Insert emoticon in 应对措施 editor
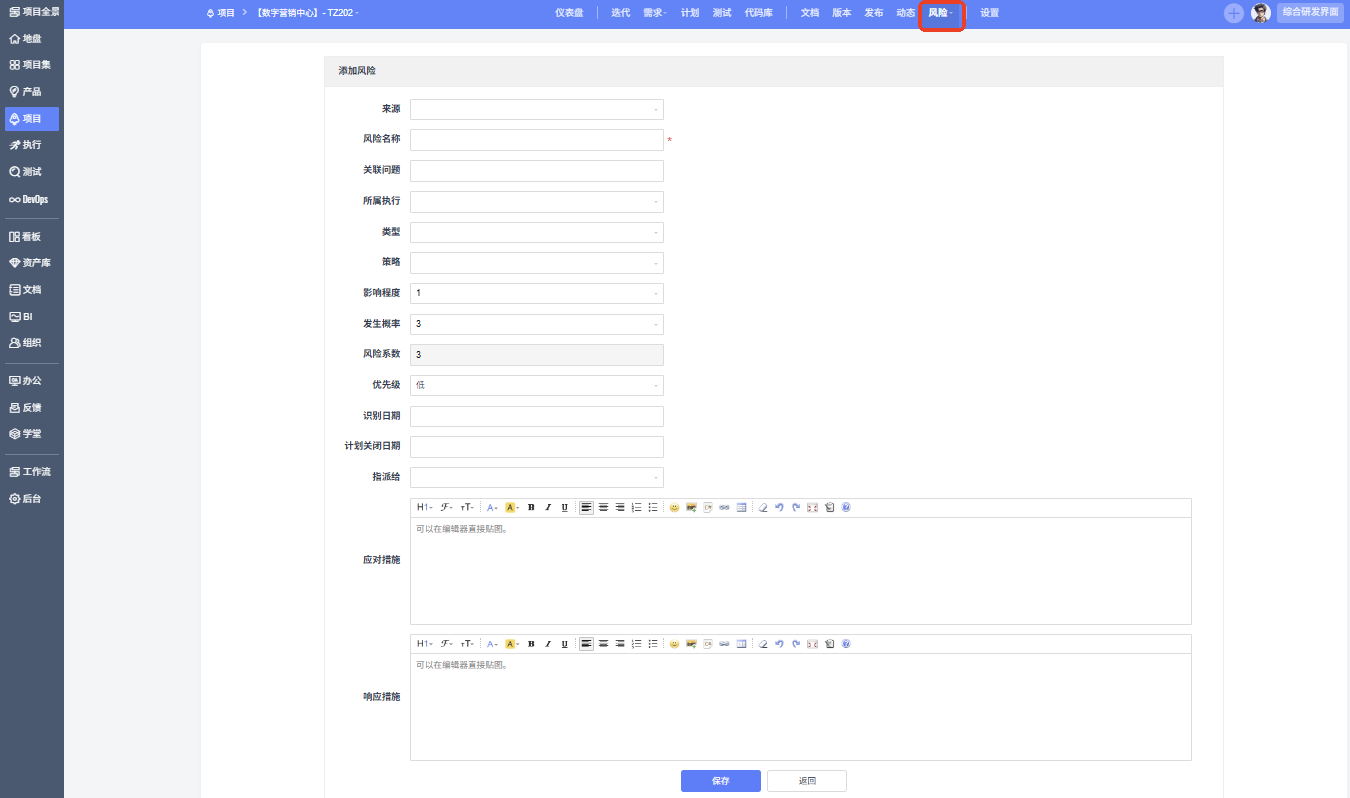1350x798 pixels. click(674, 507)
